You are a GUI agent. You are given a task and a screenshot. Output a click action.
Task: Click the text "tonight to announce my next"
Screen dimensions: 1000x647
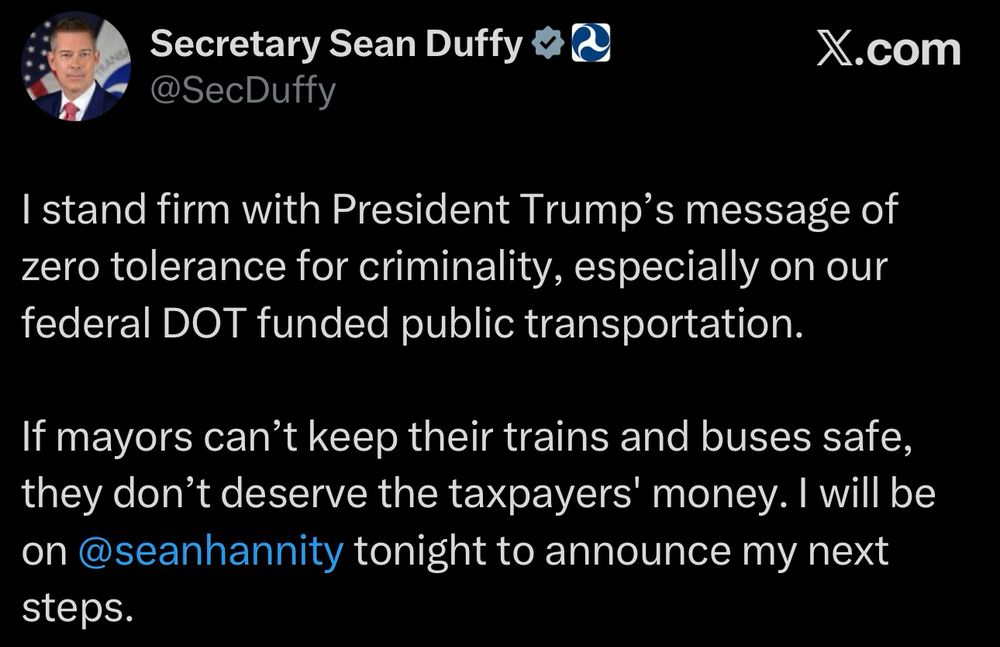coord(621,551)
